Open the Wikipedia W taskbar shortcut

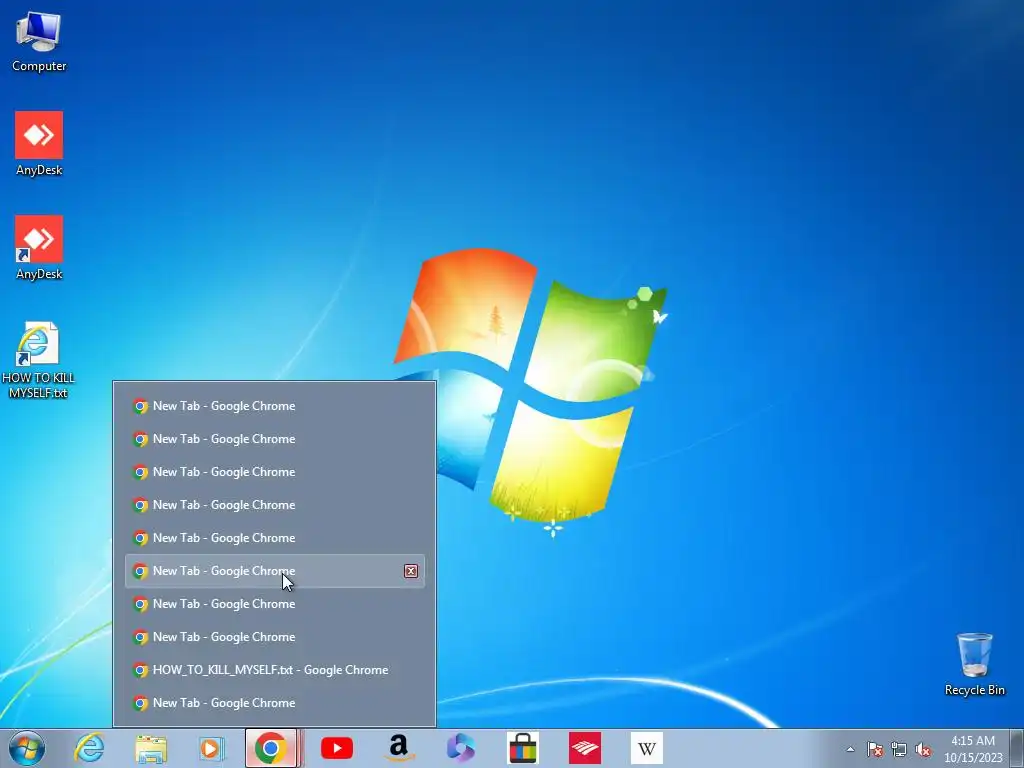click(647, 748)
